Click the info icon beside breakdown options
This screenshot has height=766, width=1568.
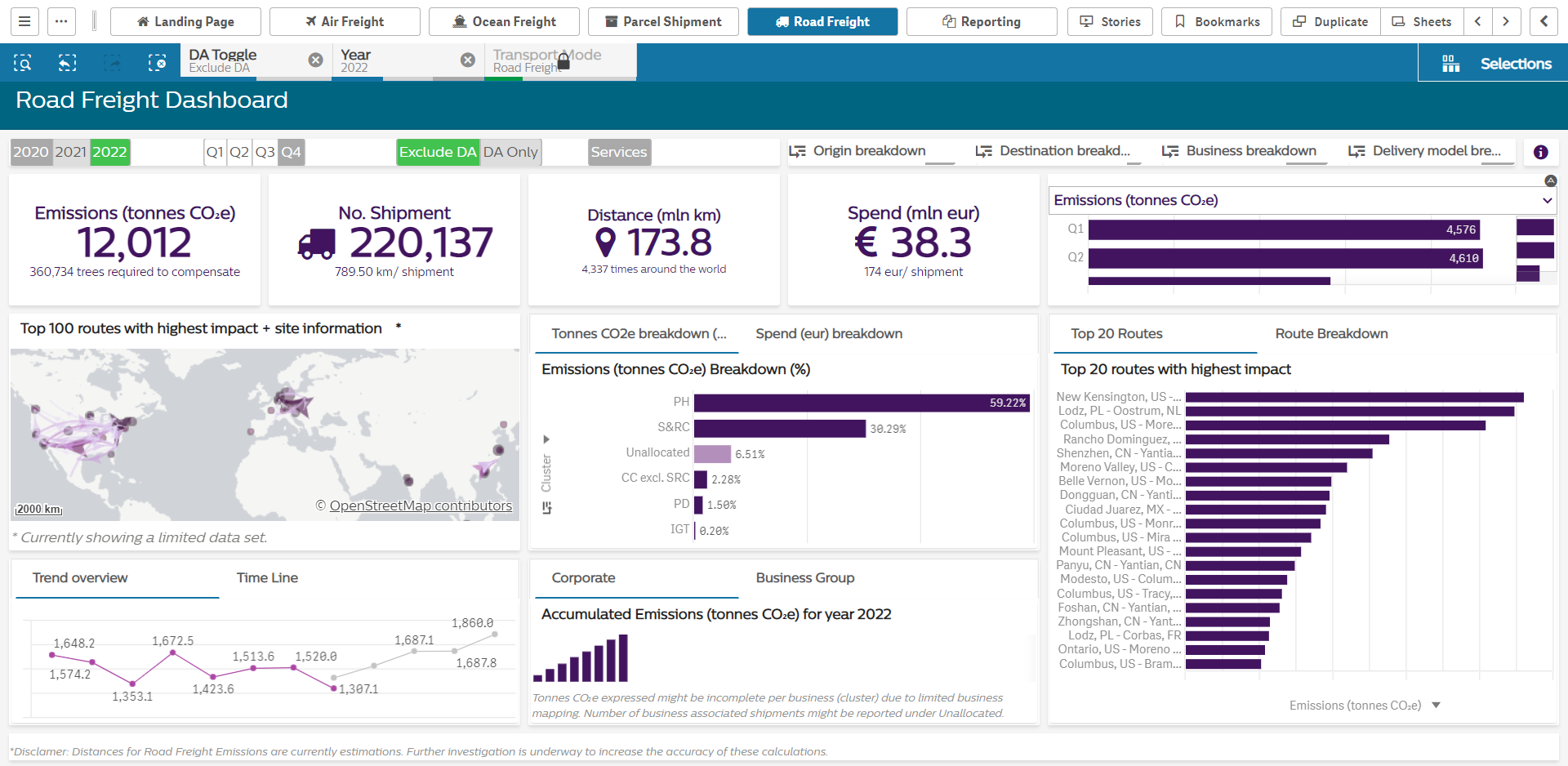point(1540,152)
